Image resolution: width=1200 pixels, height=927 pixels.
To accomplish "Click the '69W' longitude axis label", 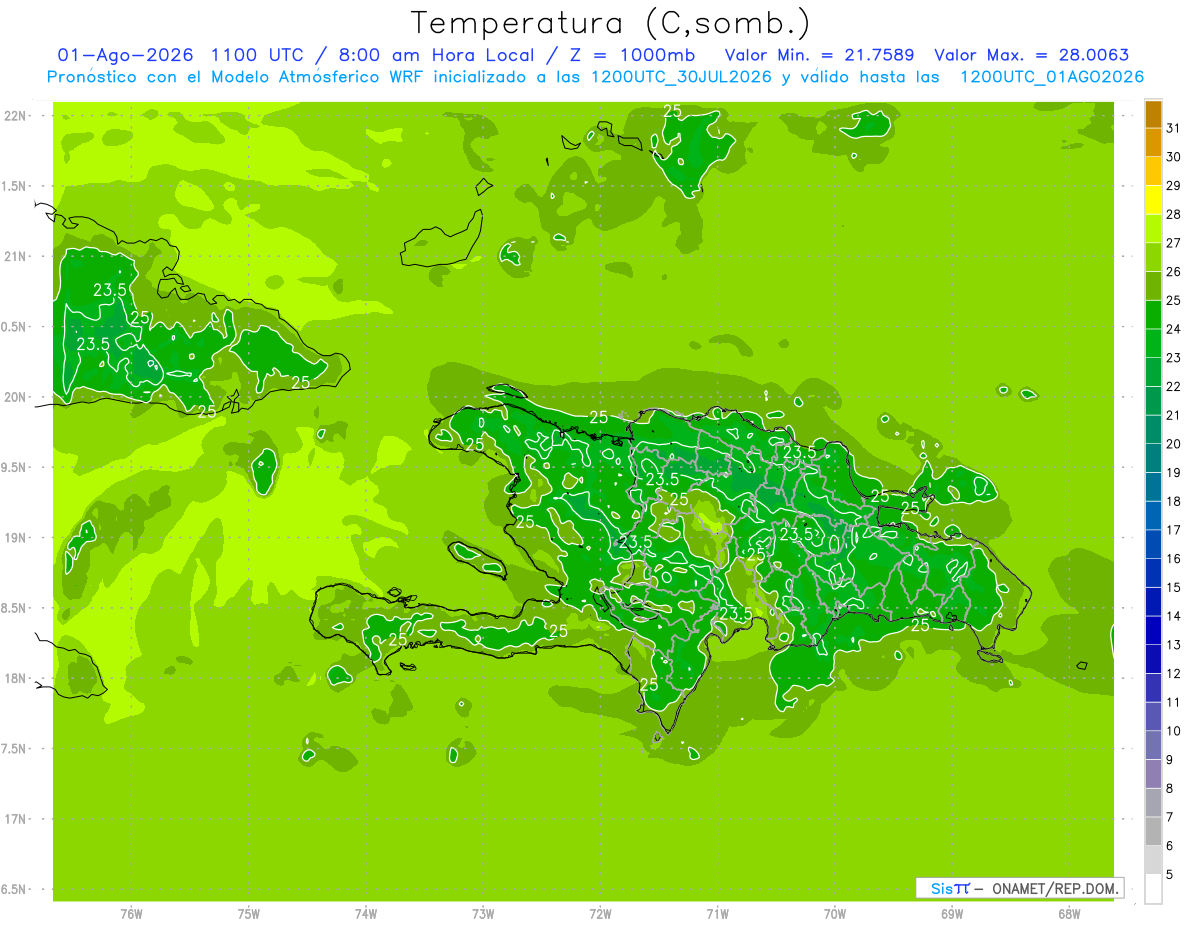I will click(952, 914).
